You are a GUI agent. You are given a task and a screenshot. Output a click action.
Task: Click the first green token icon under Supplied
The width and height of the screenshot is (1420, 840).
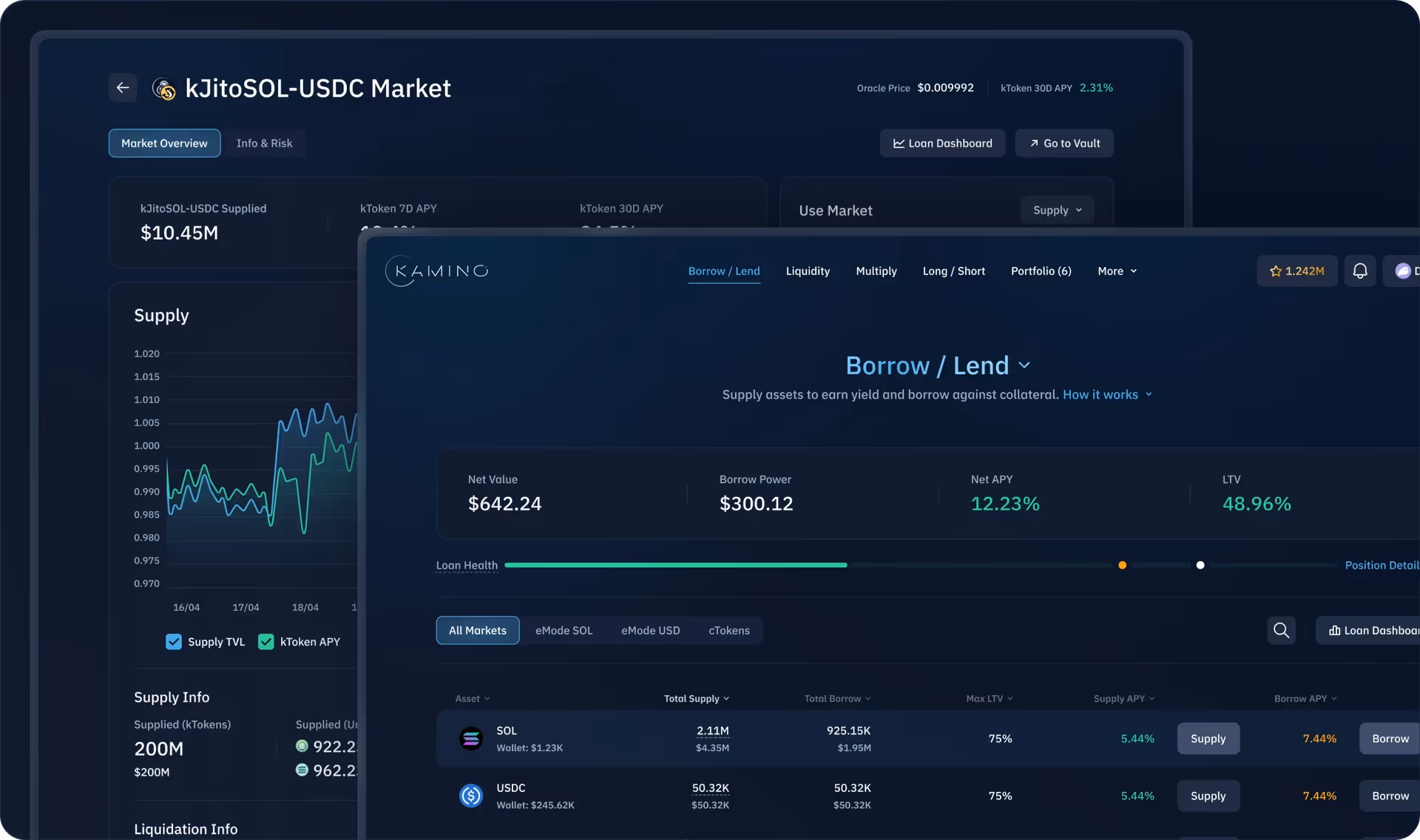point(302,746)
